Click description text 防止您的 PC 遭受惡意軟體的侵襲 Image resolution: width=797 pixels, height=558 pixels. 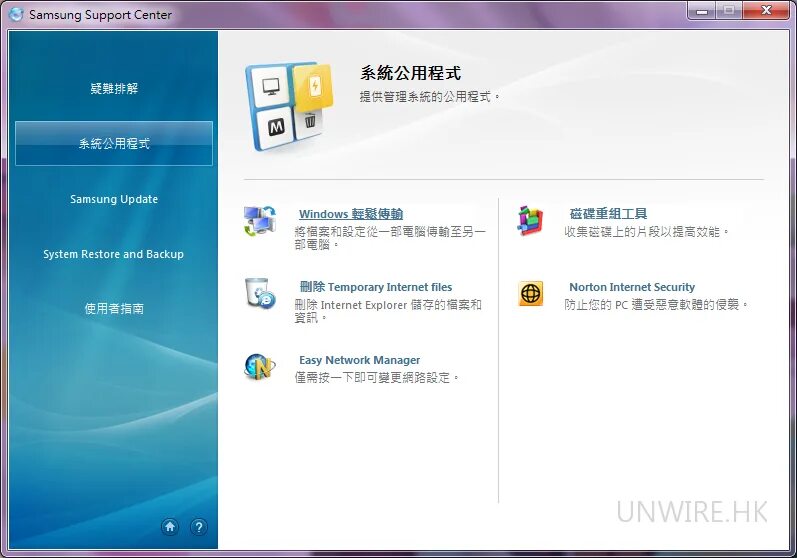656,304
